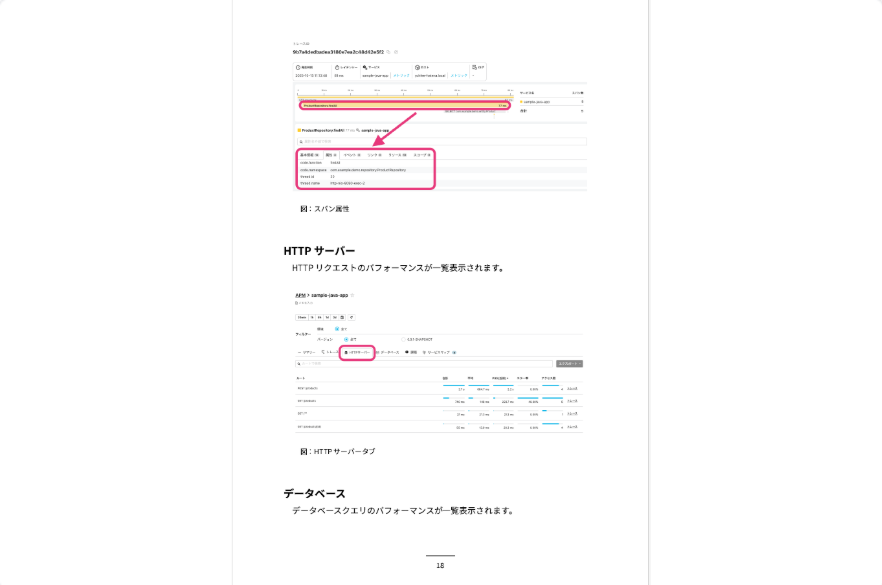This screenshot has width=882, height=585.
Task: Click the database icon on the データベース tab
Action: (377, 353)
